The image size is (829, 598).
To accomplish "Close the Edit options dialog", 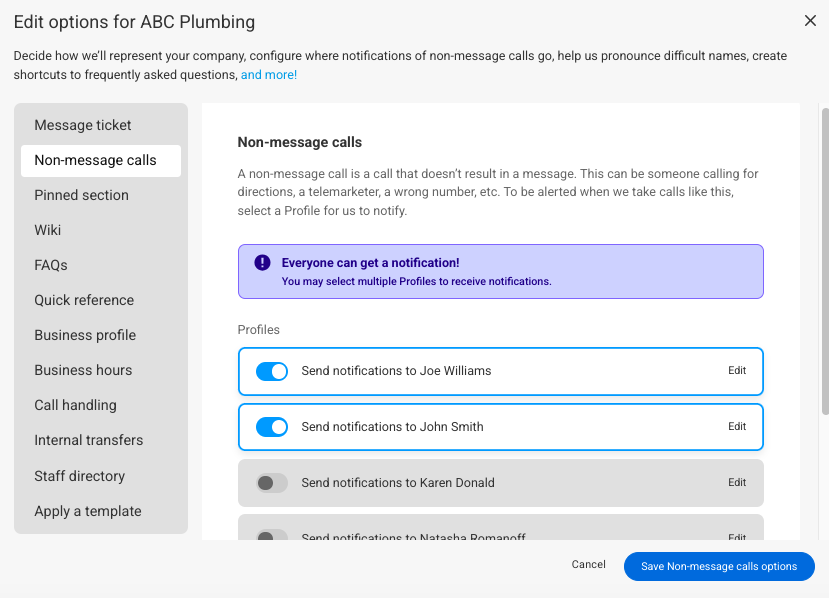I will pos(810,20).
